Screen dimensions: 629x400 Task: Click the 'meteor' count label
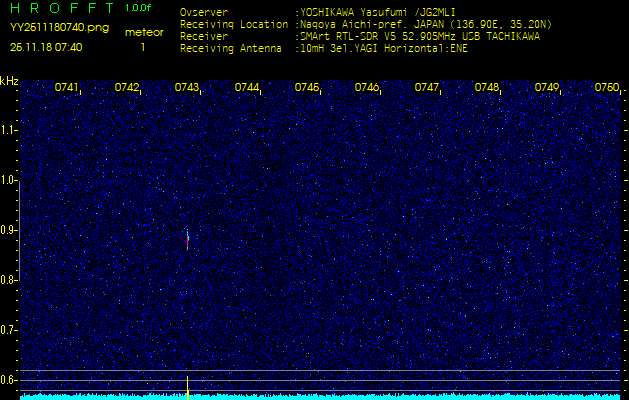pos(144,32)
